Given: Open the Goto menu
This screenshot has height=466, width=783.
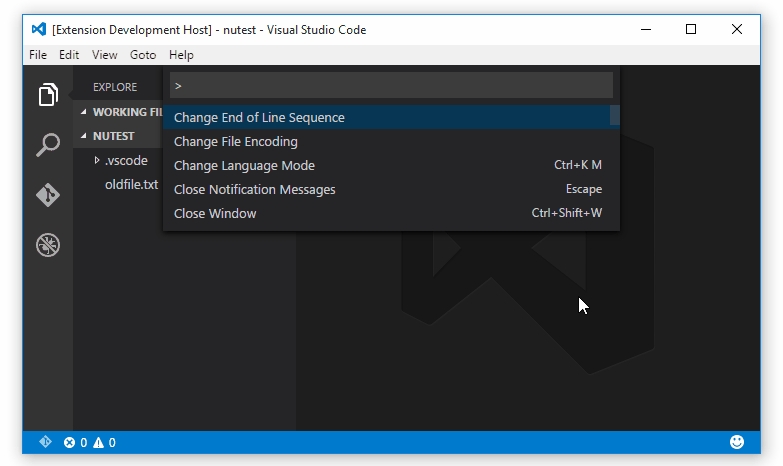Looking at the screenshot, I should pyautogui.click(x=143, y=55).
